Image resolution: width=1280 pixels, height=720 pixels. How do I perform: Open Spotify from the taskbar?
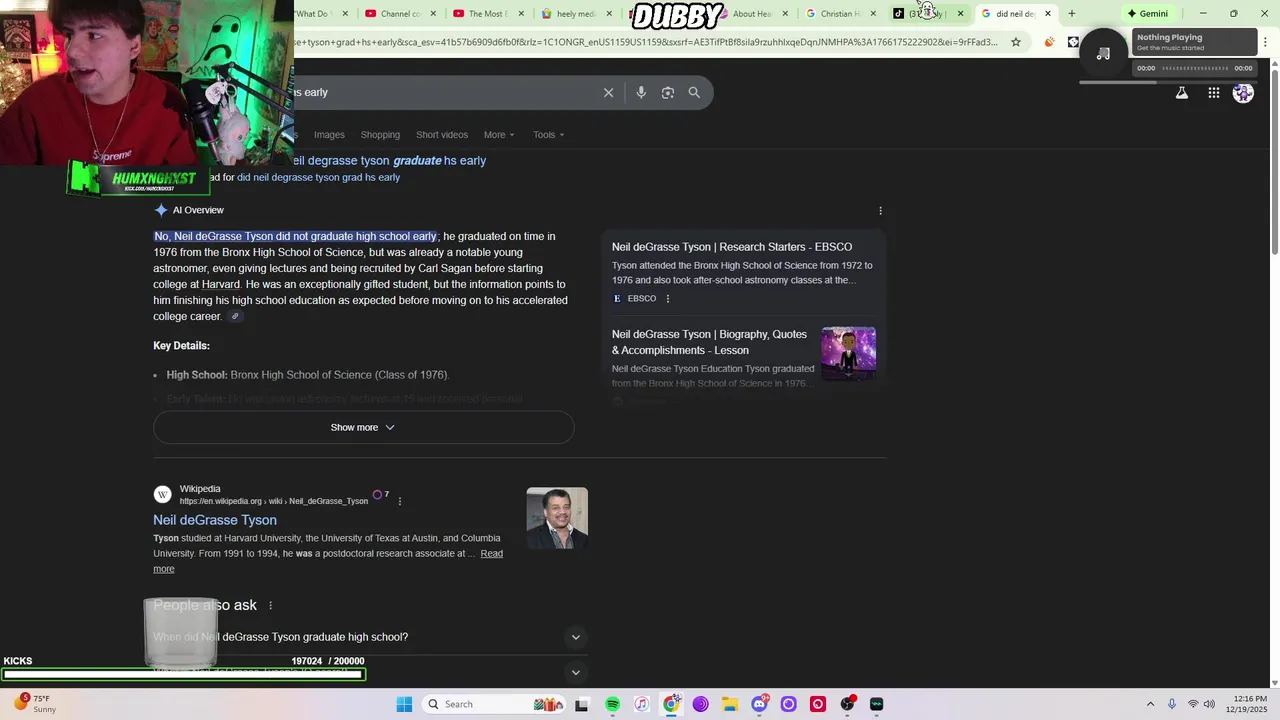coord(612,704)
